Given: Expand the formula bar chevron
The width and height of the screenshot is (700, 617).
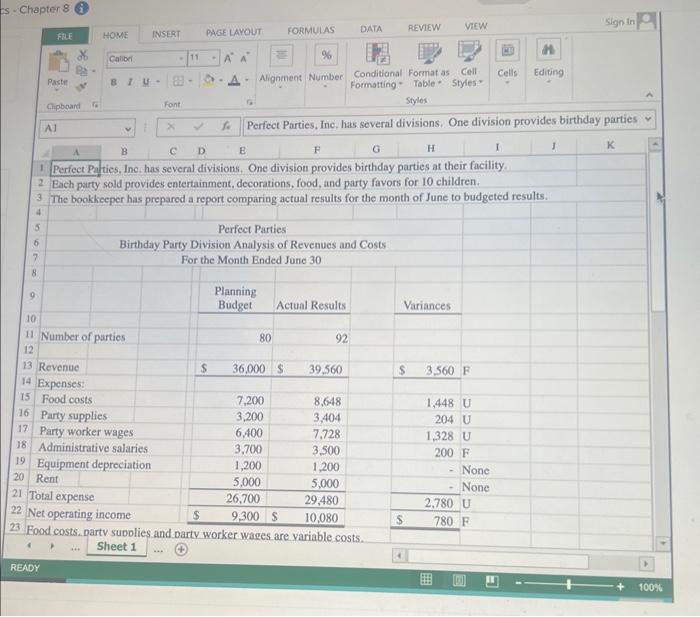Looking at the screenshot, I should pyautogui.click(x=648, y=119).
